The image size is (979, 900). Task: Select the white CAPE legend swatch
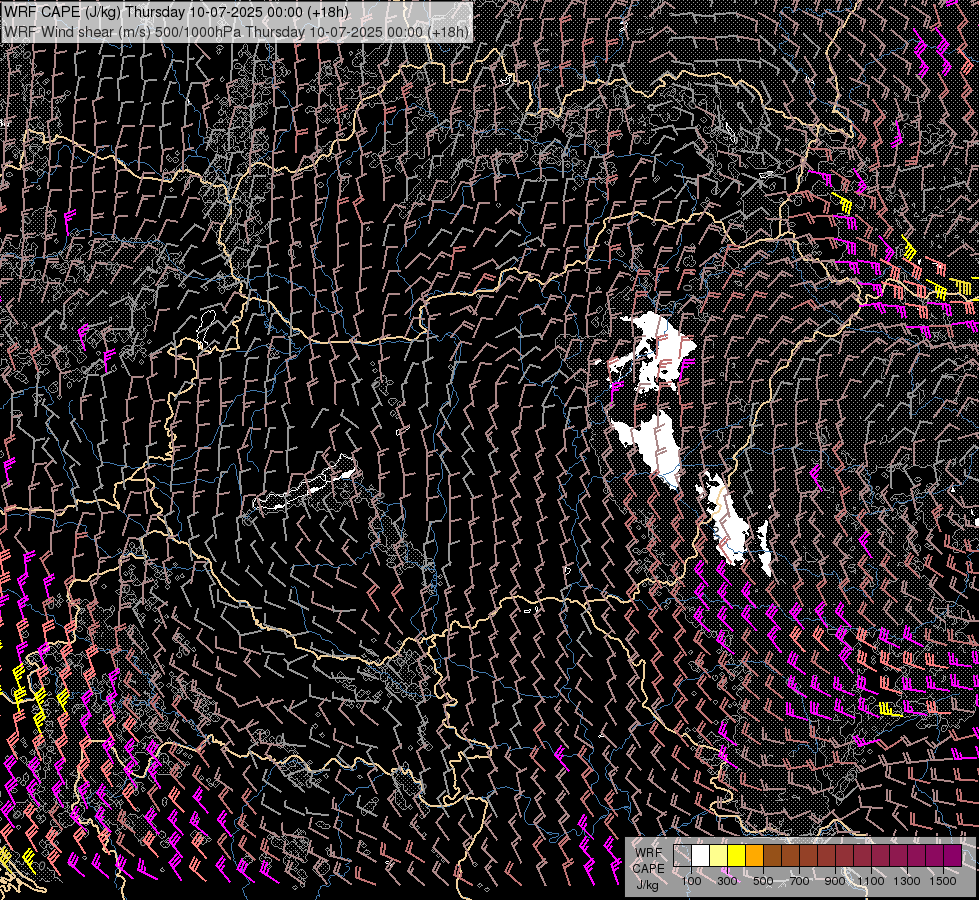(x=701, y=855)
